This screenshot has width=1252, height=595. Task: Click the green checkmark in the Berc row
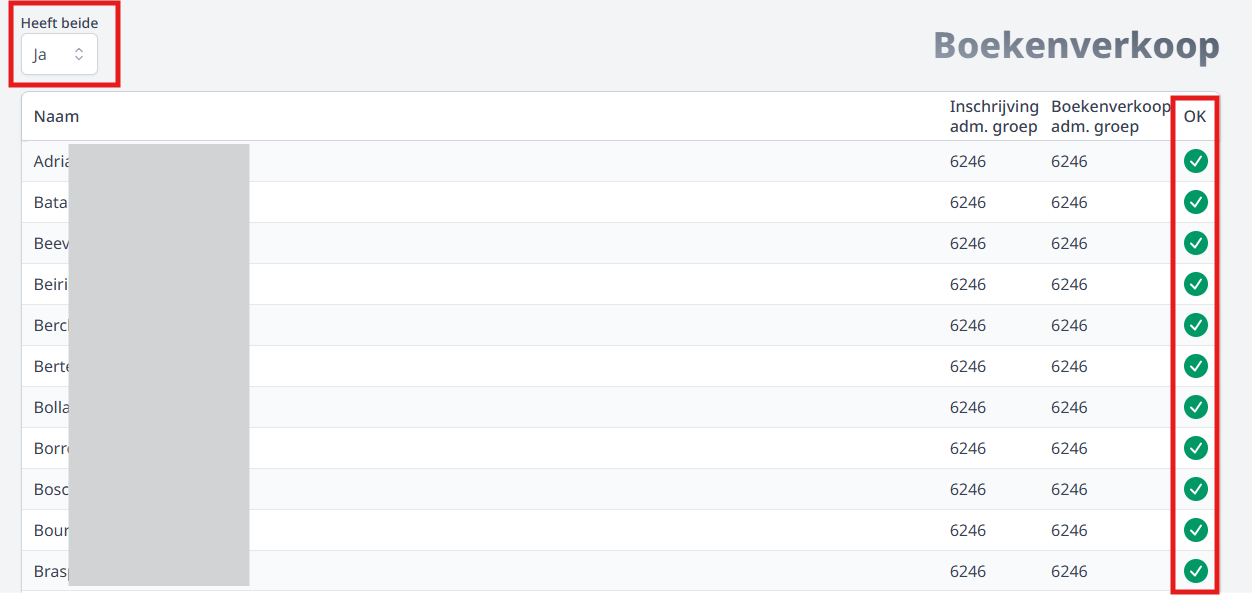click(x=1195, y=325)
